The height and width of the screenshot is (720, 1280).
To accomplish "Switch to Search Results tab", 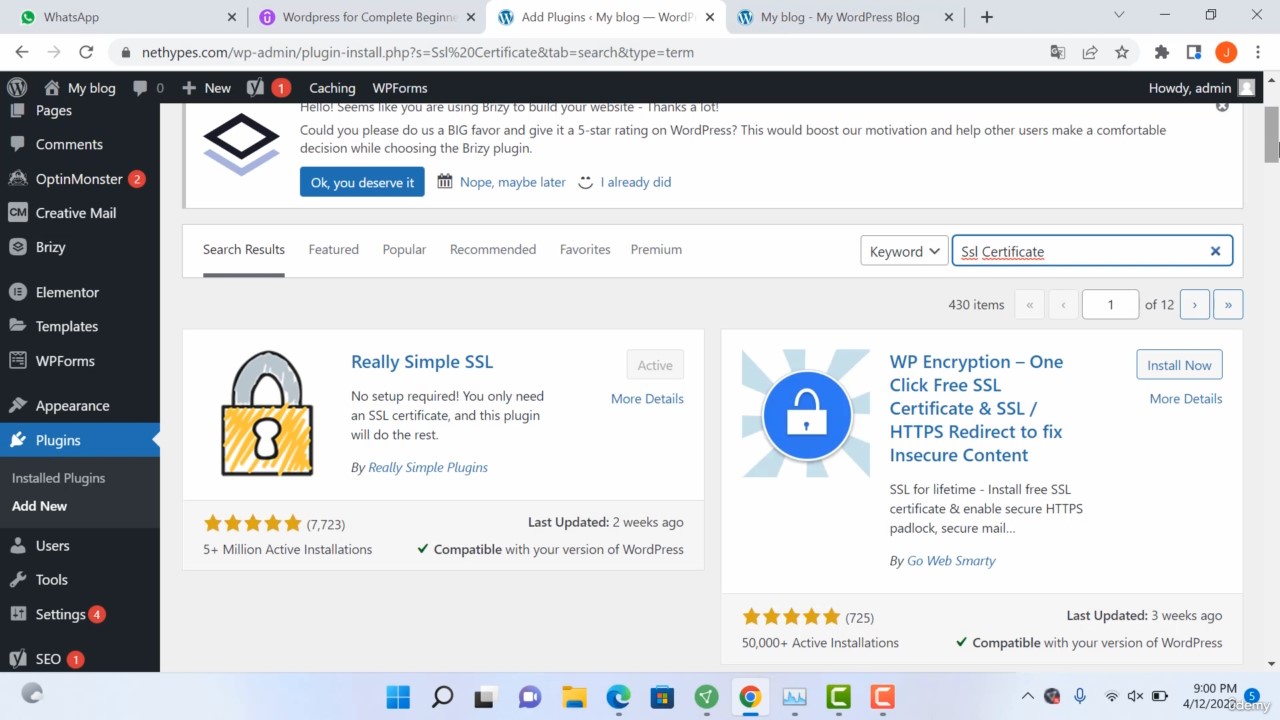I will 244,250.
